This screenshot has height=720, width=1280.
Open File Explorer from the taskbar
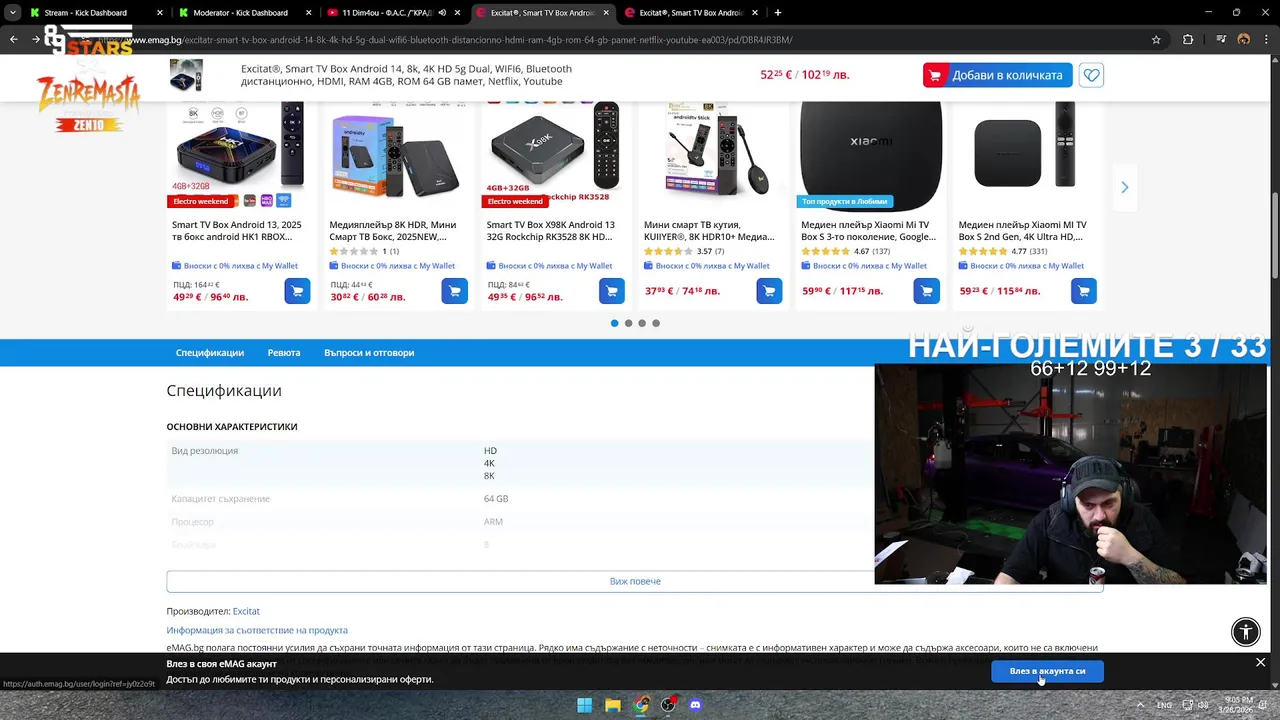(612, 705)
